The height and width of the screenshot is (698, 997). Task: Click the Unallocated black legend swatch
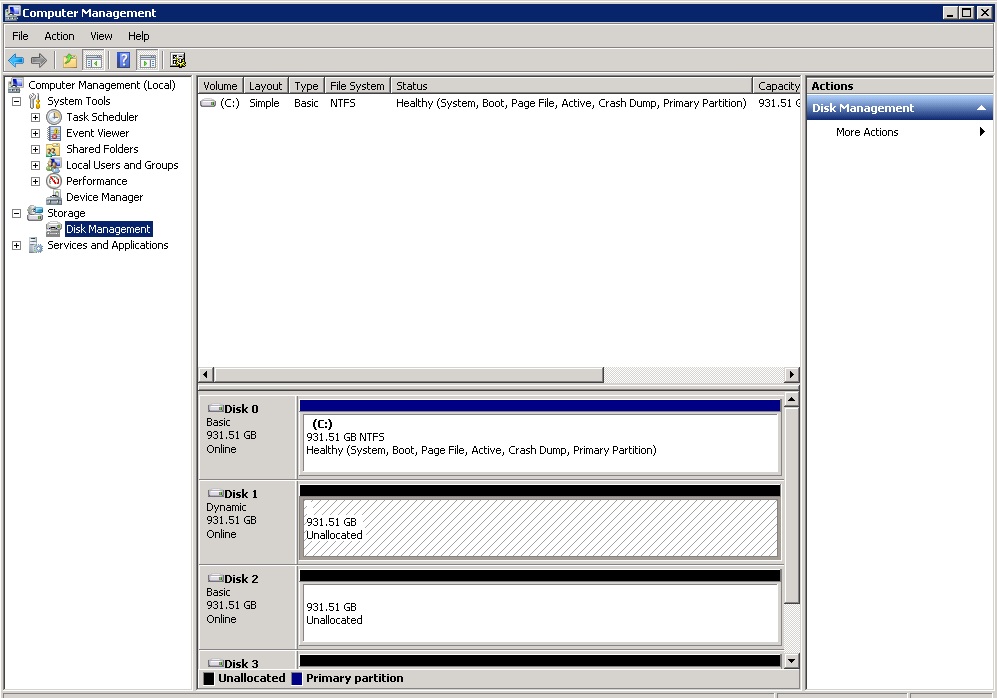click(x=209, y=678)
